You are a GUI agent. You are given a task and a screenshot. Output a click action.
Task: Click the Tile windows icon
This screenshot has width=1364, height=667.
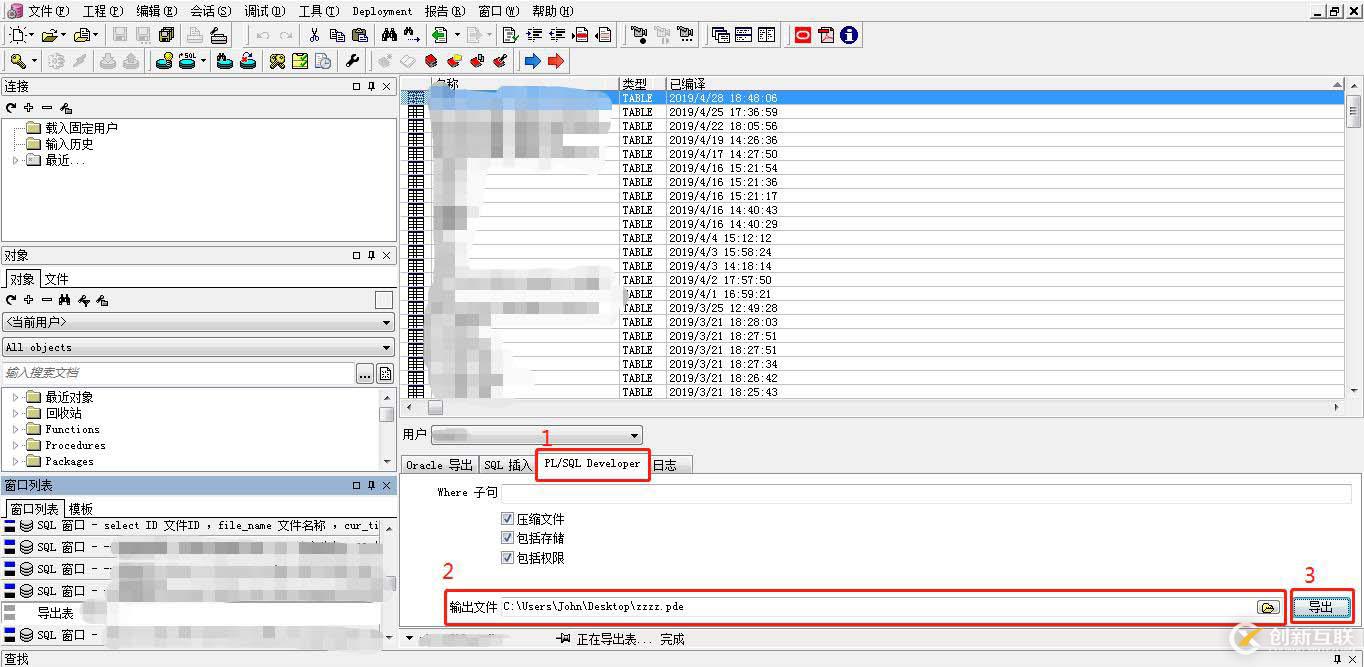(x=743, y=35)
